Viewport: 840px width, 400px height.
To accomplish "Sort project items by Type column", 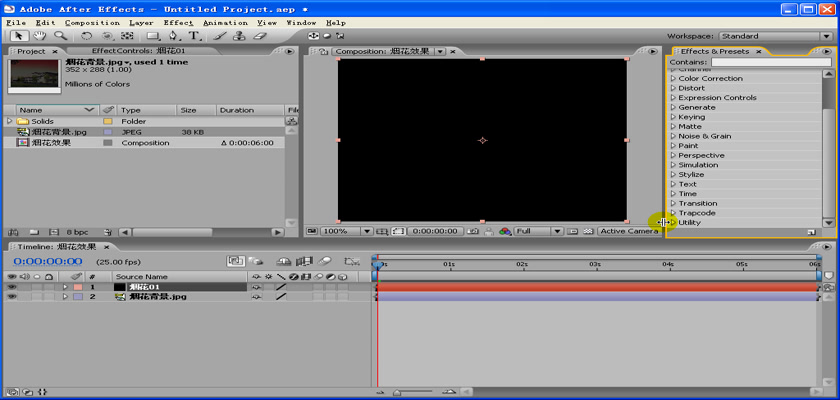I will pyautogui.click(x=146, y=110).
